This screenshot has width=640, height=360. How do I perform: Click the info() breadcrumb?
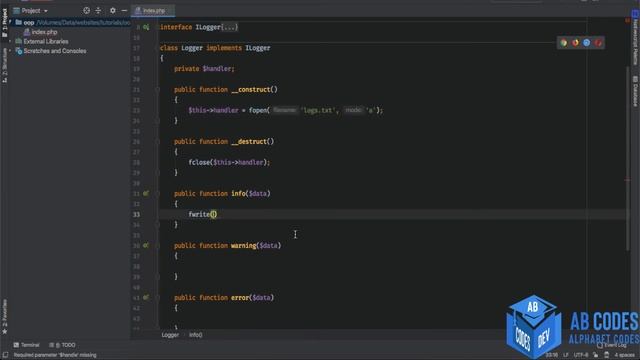[195, 335]
